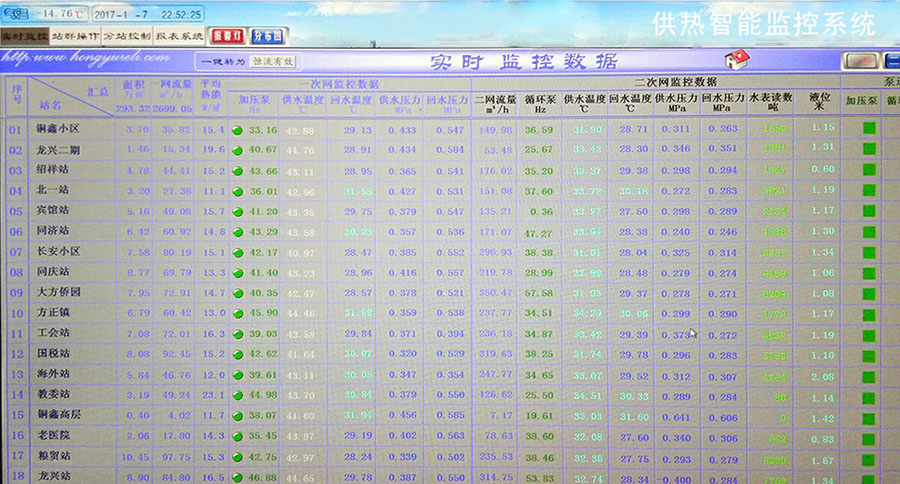The width and height of the screenshot is (900, 484).
Task: Click green pump status light for 铜鑫小区
Action: (238, 130)
